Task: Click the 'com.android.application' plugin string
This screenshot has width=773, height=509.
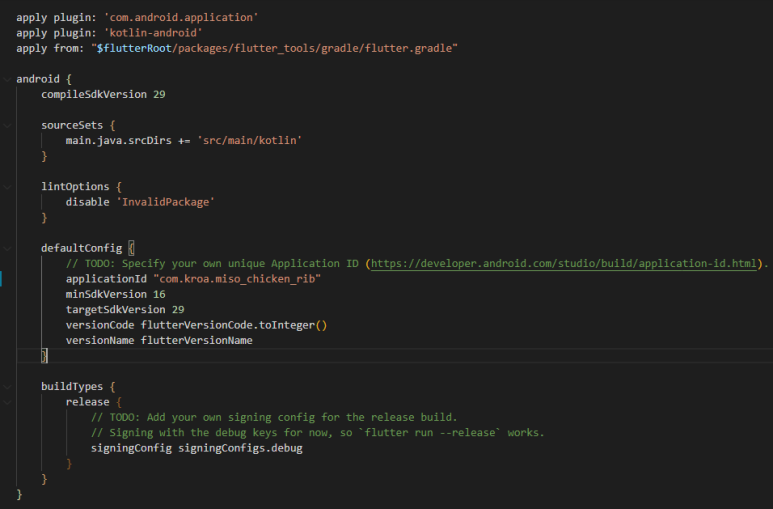Action: (181, 17)
